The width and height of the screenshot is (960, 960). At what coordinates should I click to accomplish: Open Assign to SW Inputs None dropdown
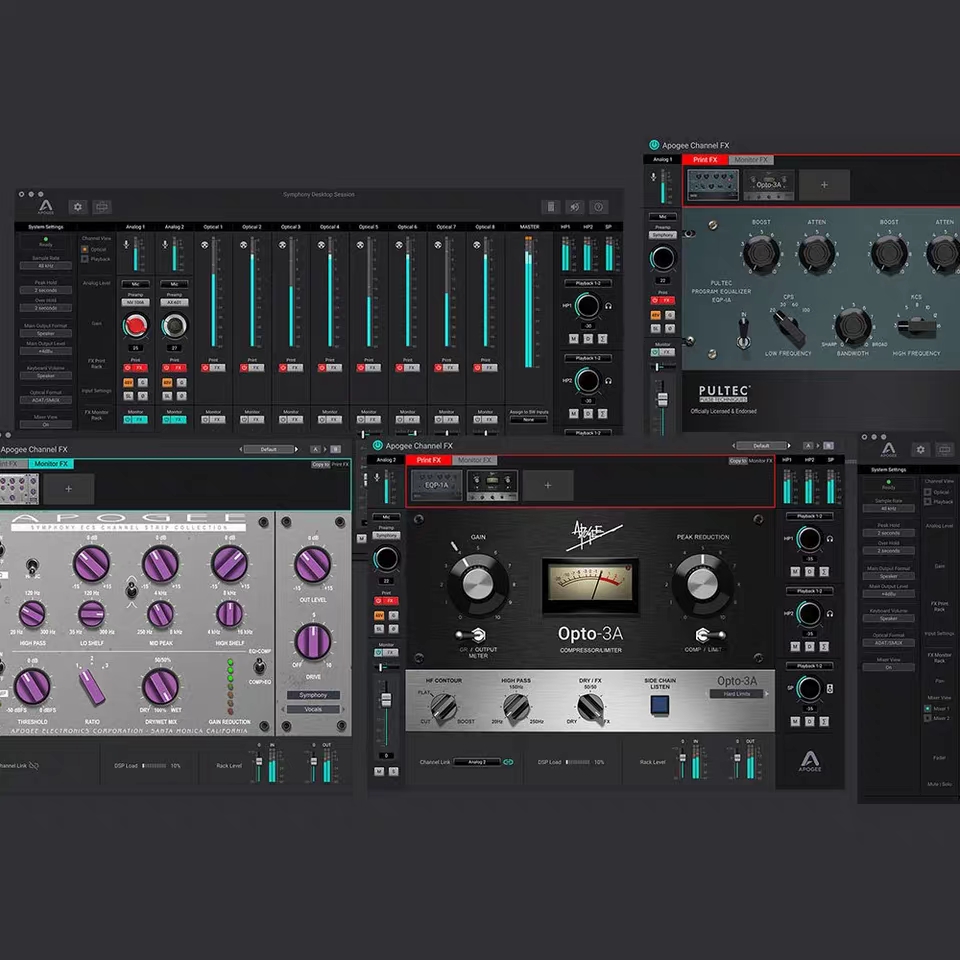(529, 419)
